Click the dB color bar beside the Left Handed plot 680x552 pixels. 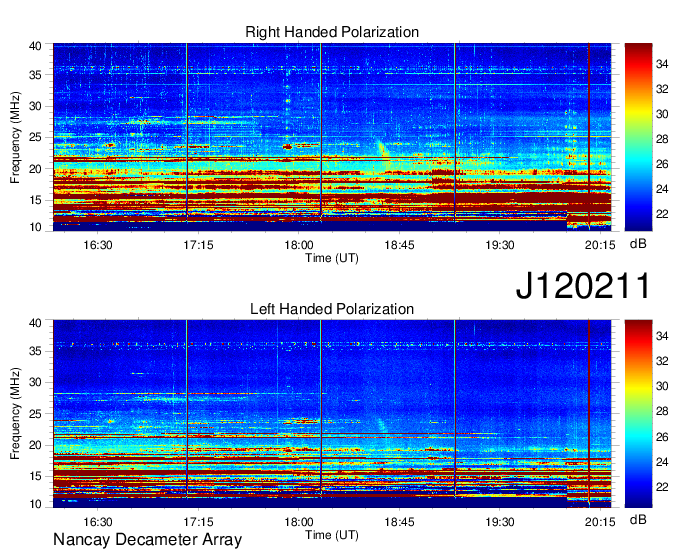tap(638, 414)
